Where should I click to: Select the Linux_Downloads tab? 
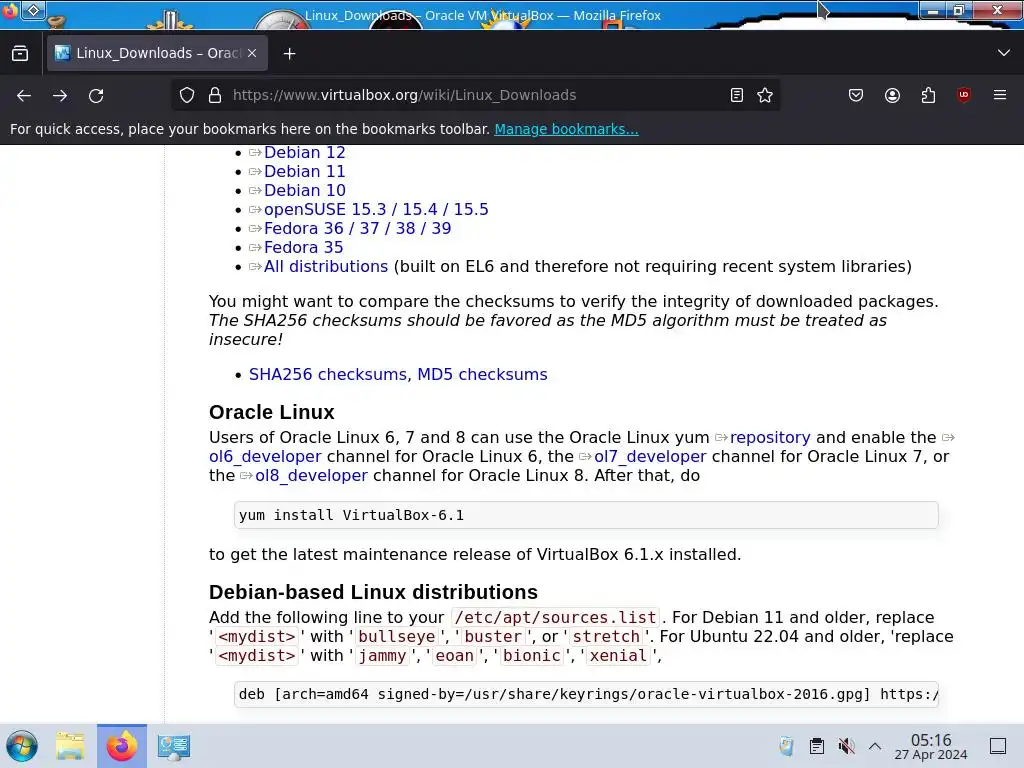point(157,53)
